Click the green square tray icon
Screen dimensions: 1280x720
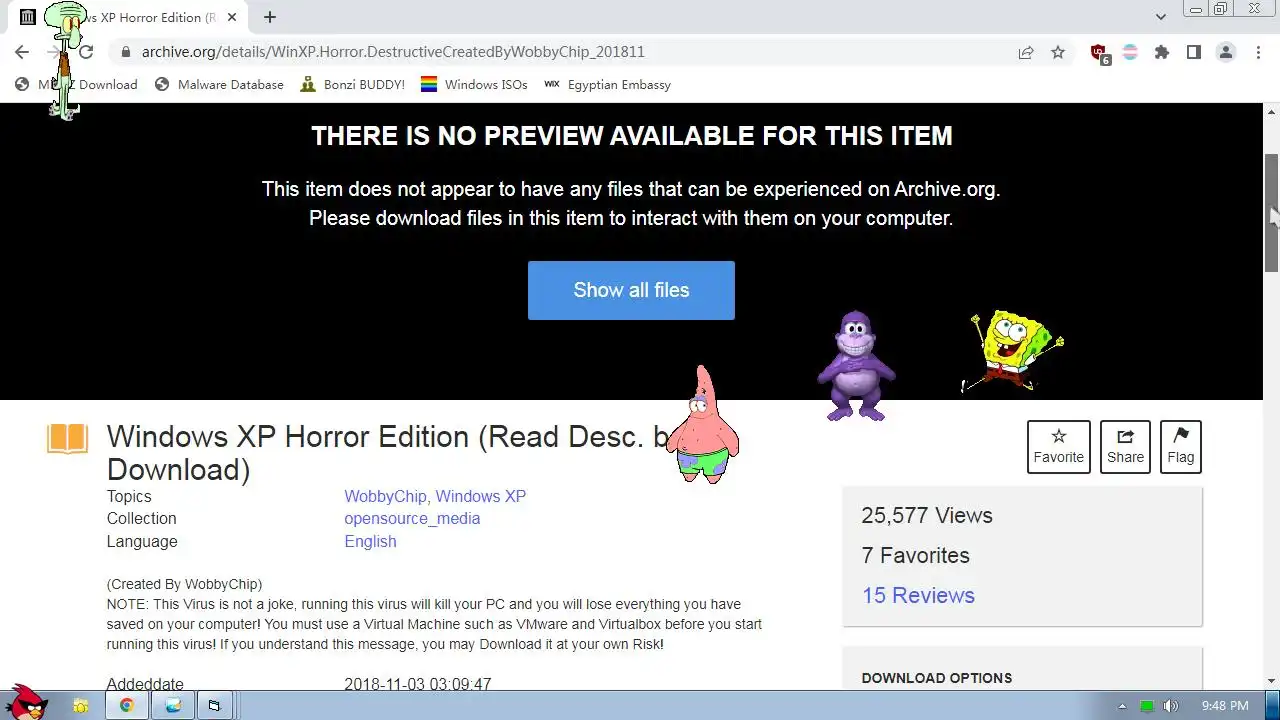[x=1147, y=706]
